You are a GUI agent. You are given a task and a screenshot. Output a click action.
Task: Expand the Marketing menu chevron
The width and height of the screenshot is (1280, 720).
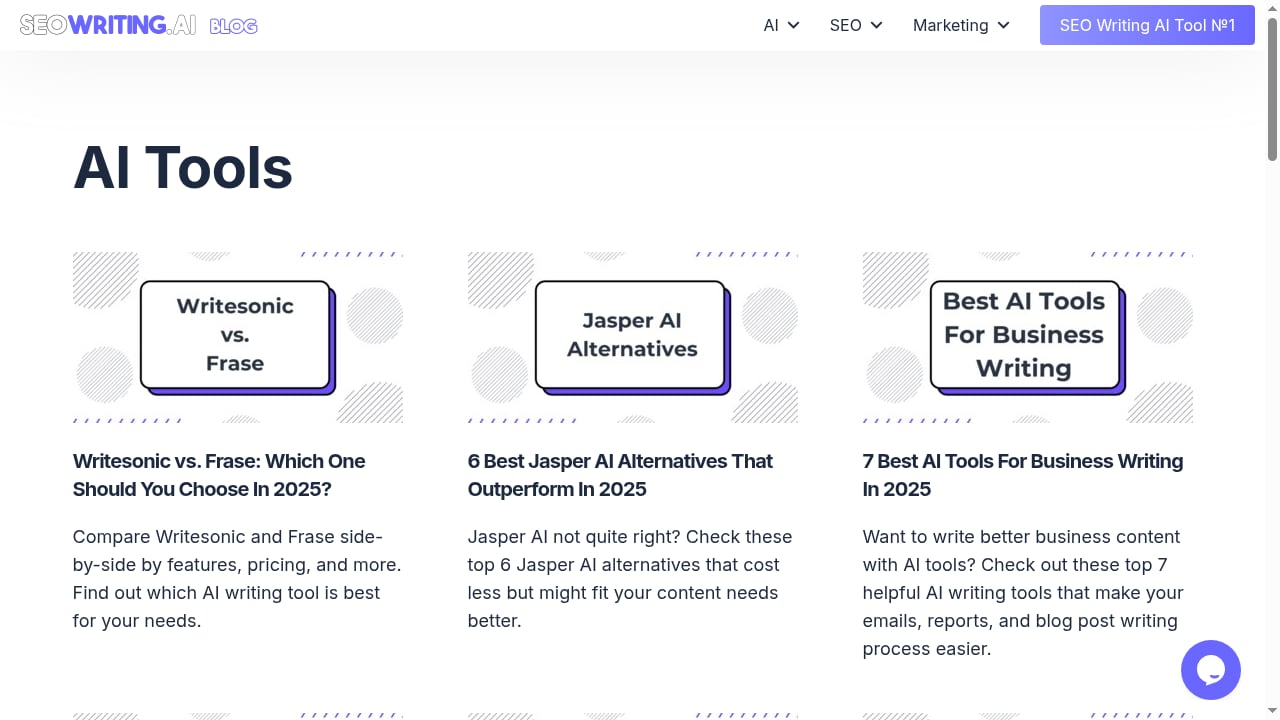point(1004,25)
